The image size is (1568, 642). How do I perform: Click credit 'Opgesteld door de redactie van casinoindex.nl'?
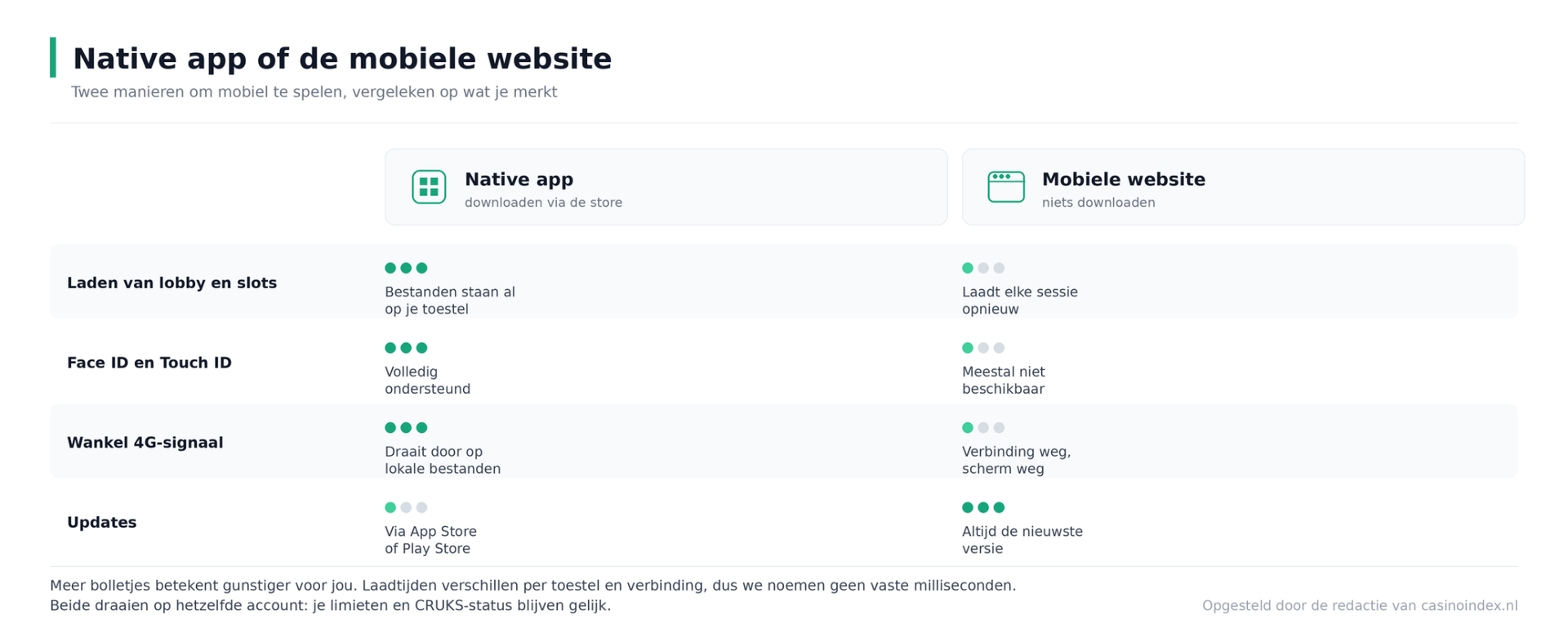tap(1360, 606)
